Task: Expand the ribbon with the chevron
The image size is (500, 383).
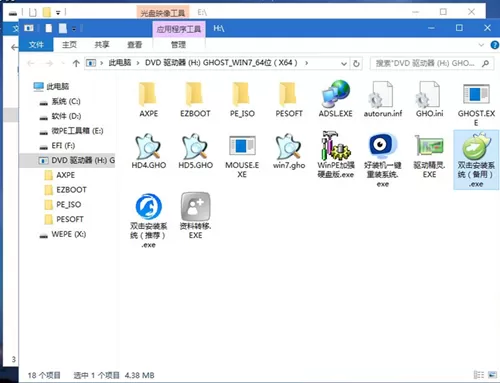Action: click(x=481, y=45)
